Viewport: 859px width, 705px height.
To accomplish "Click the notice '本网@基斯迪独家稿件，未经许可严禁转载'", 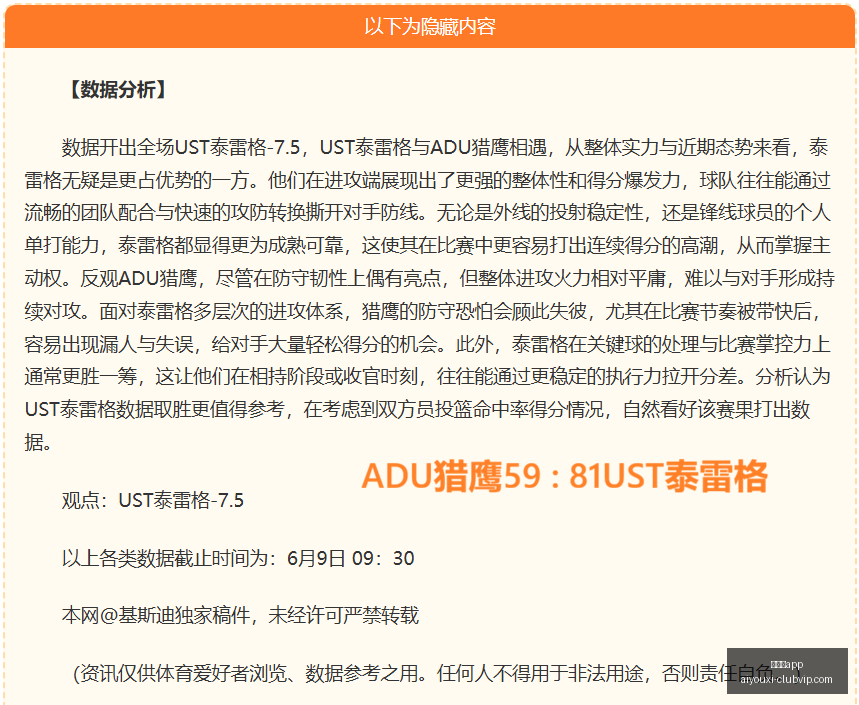I will [x=240, y=616].
